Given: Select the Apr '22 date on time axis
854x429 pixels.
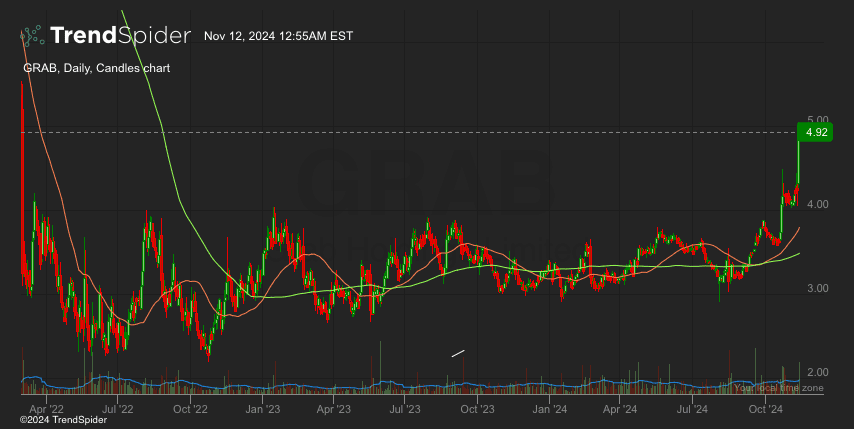Looking at the screenshot, I should [46, 408].
